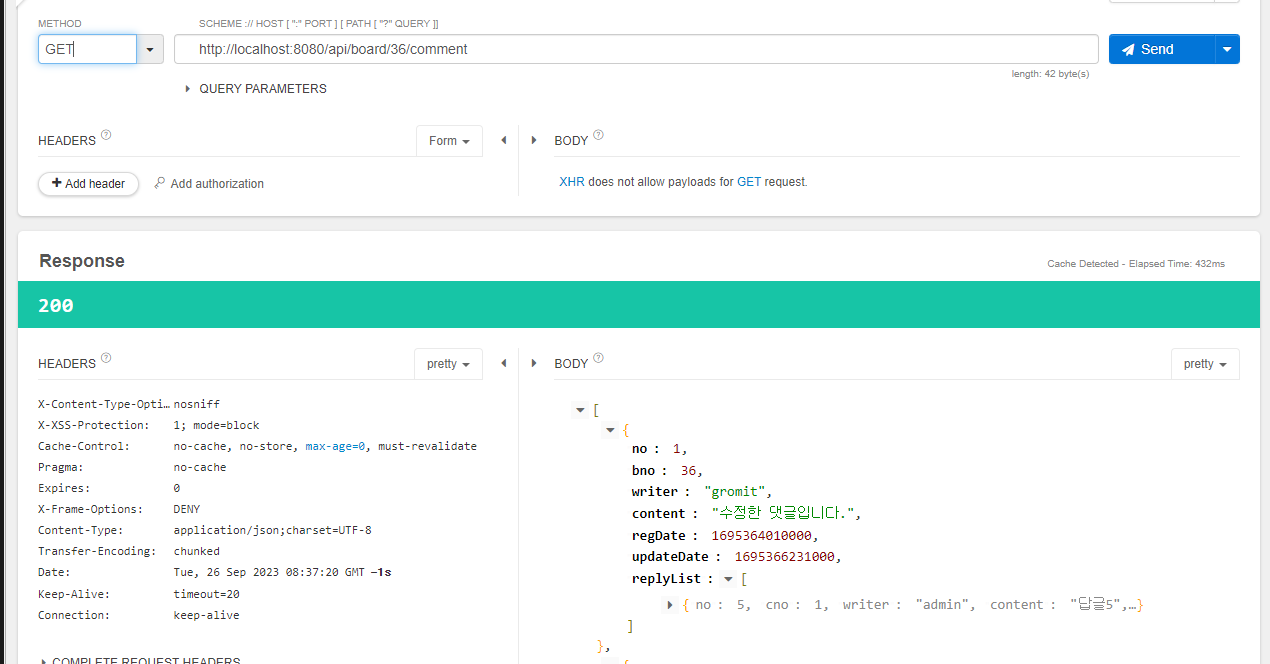Click the XHR link in body message
This screenshot has height=664, width=1270.
click(572, 182)
